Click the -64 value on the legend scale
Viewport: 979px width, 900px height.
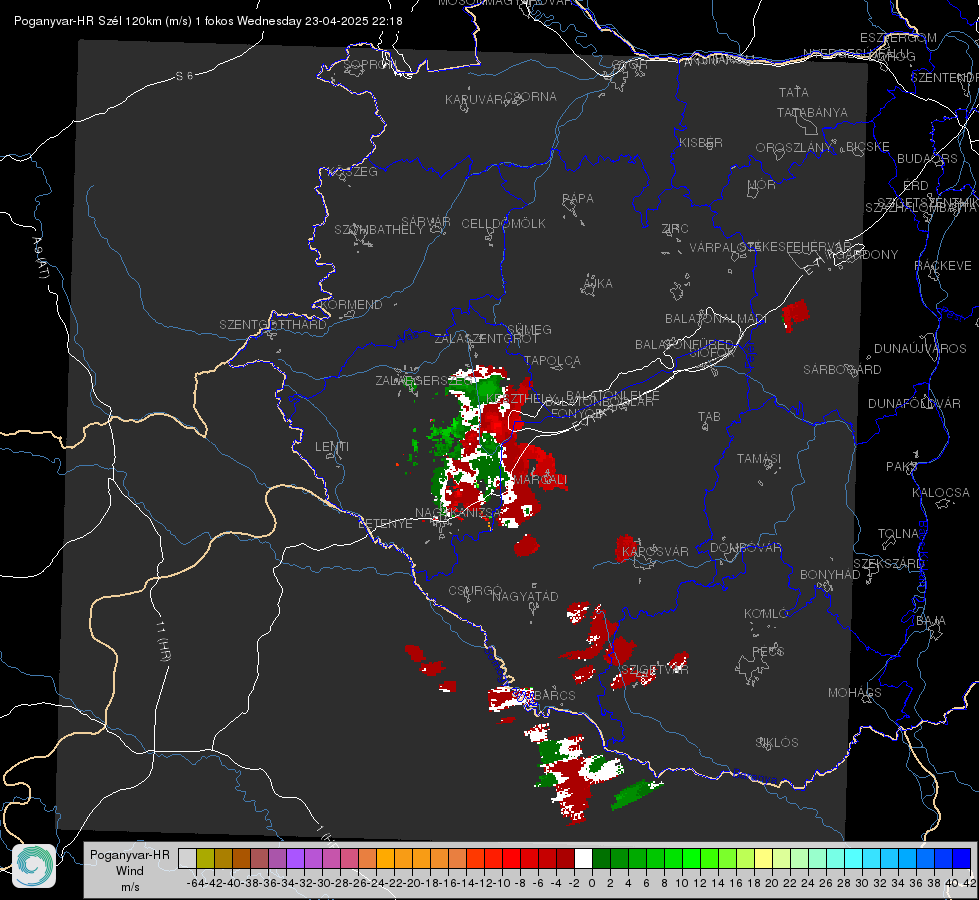[195, 883]
